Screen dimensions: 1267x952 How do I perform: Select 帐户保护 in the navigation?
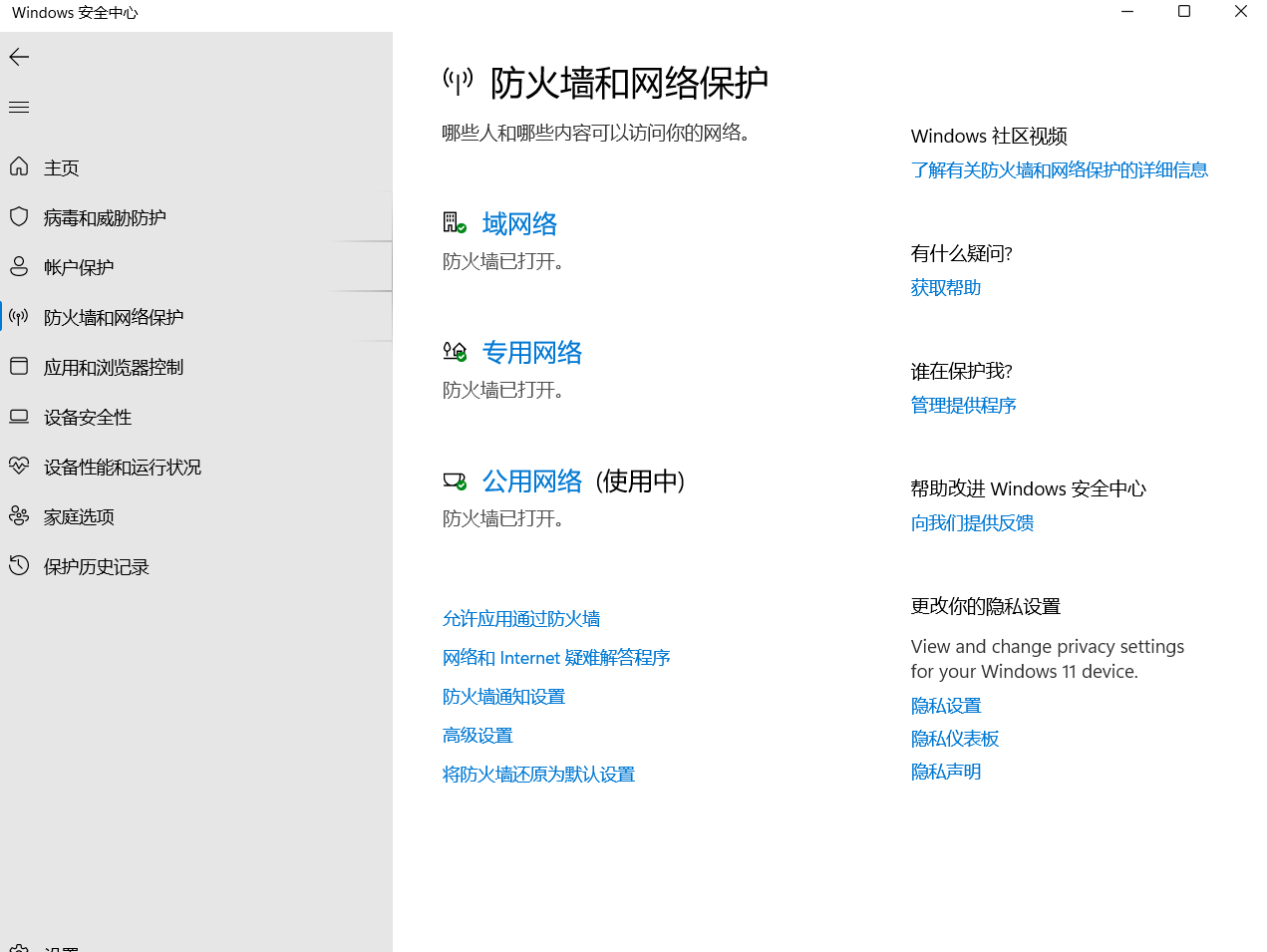pyautogui.click(x=196, y=267)
